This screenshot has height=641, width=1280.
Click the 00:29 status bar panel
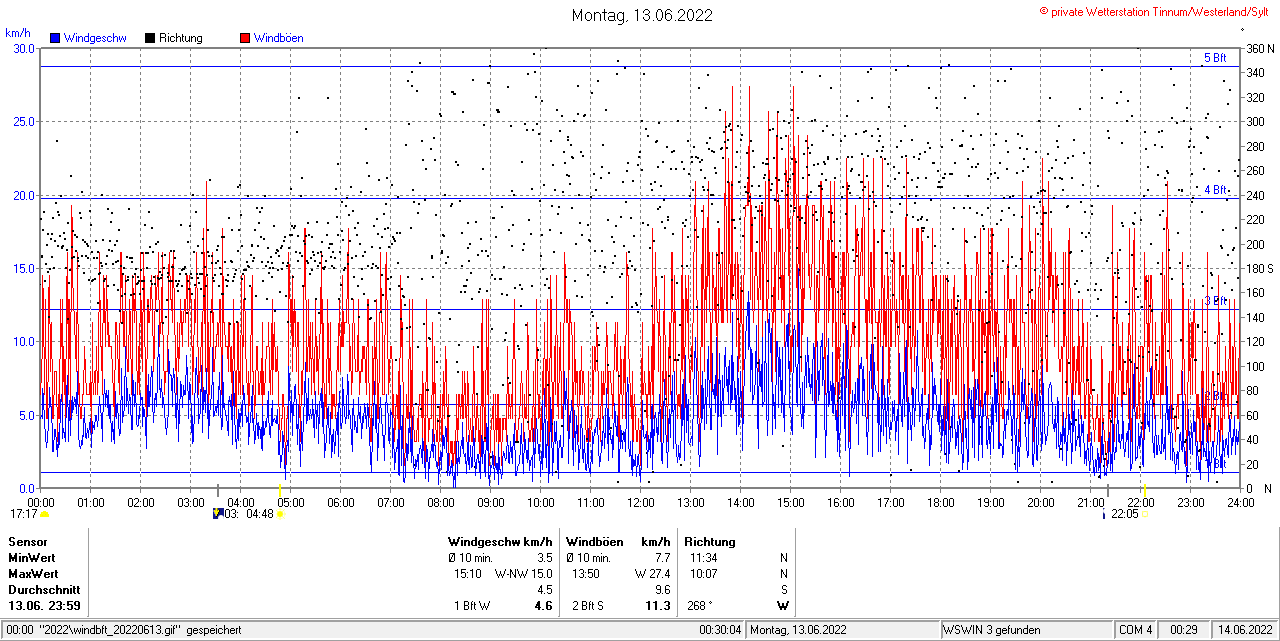[x=1185, y=630]
